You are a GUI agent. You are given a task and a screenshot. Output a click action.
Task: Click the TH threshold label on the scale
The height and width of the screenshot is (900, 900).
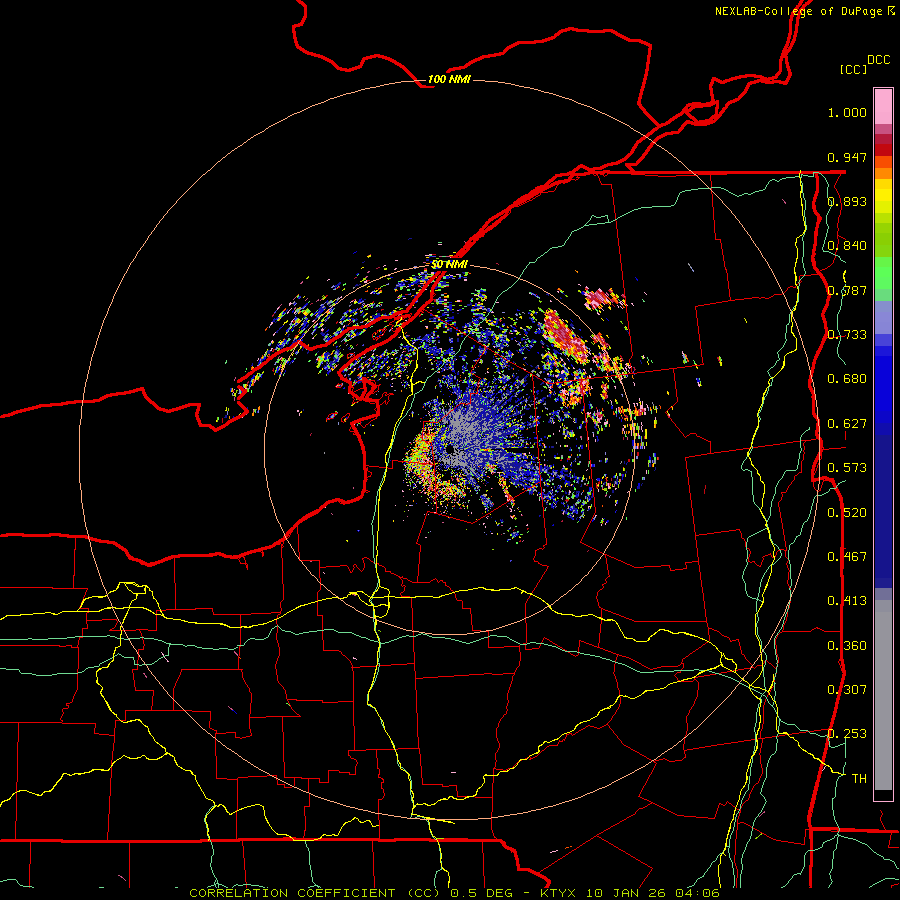pyautogui.click(x=859, y=779)
